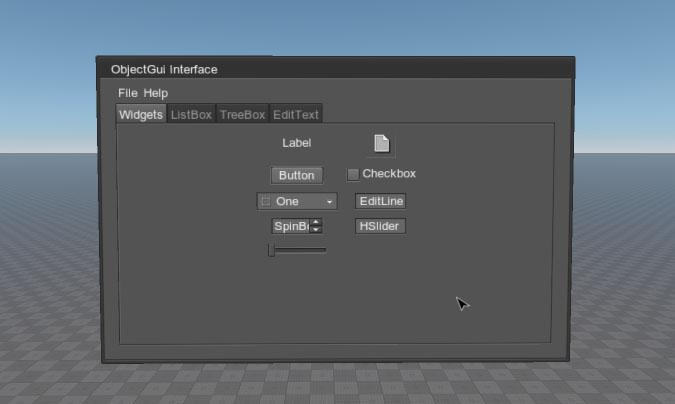The image size is (675, 404).
Task: Toggle the Checkbox option
Action: pyautogui.click(x=353, y=175)
